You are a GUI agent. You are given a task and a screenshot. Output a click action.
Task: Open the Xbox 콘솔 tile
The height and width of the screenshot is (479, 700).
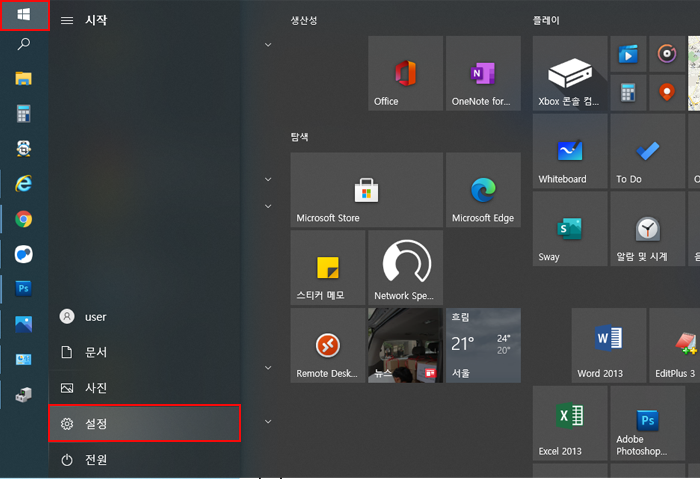[x=570, y=73]
